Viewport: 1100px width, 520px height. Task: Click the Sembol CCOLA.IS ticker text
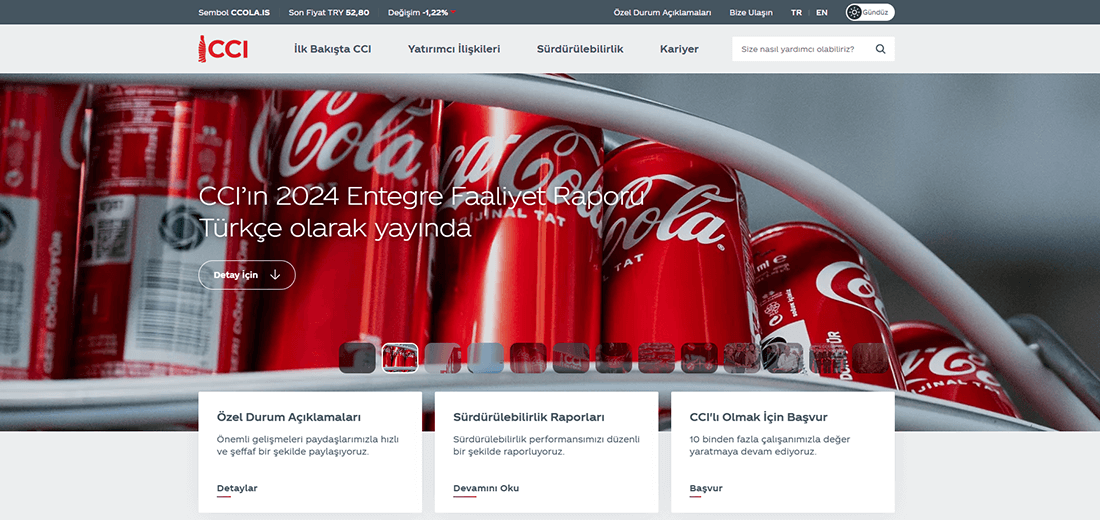[234, 13]
